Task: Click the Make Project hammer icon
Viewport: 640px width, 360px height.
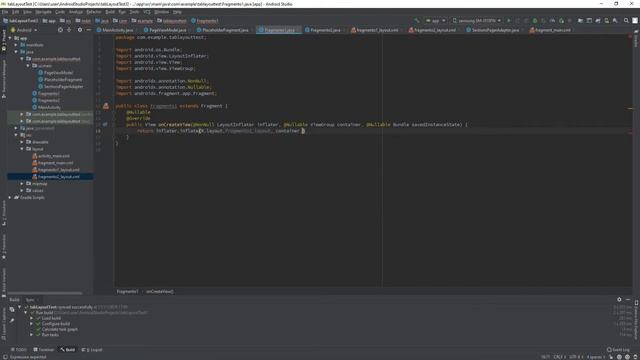Action: pyautogui.click(x=417, y=20)
